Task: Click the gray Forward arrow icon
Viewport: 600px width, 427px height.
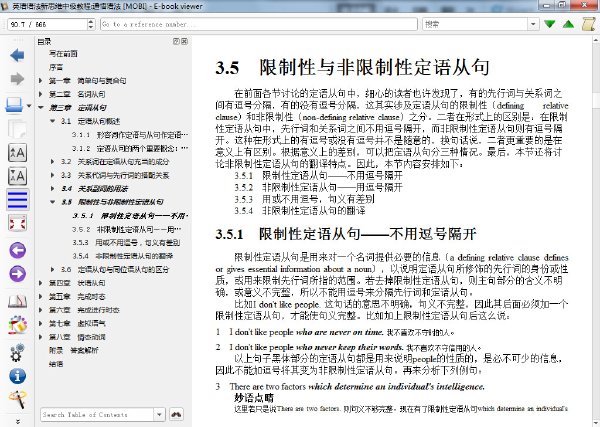Action: [x=17, y=79]
